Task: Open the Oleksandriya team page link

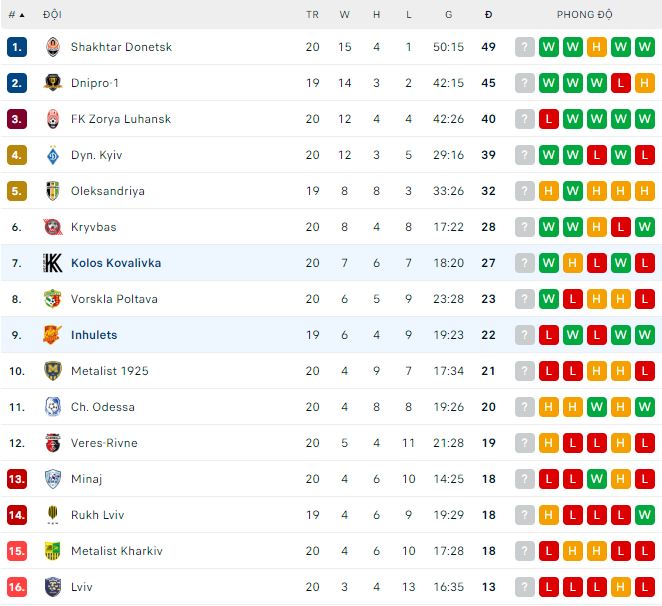Action: 107,191
